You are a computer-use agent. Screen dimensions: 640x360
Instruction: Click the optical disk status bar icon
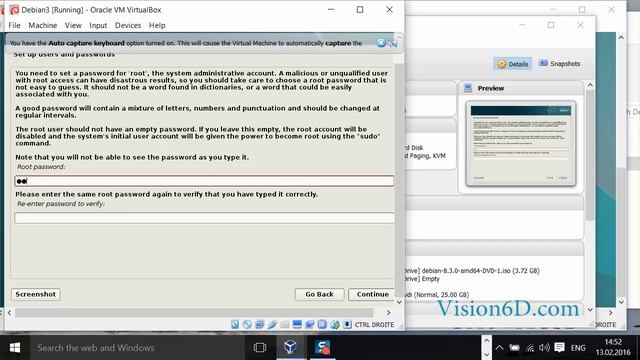(247, 324)
